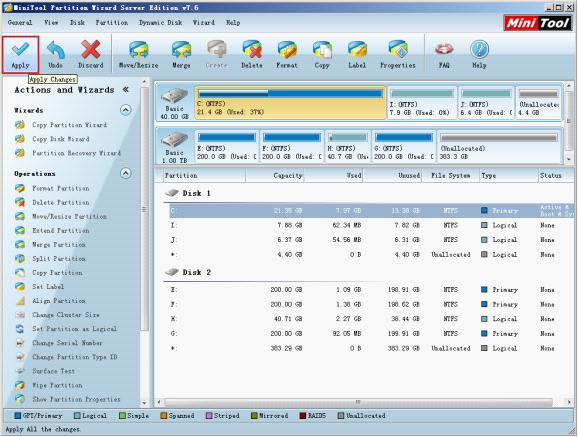Click the greyed Create toolbar icon
This screenshot has height=437, width=578.
217,50
